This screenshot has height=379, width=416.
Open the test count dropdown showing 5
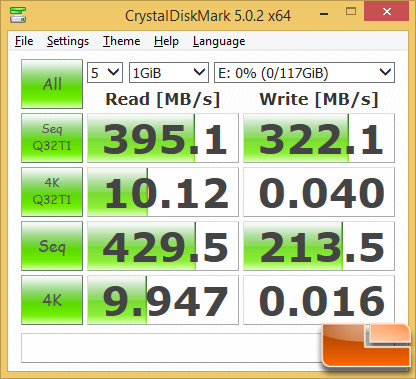(x=105, y=72)
